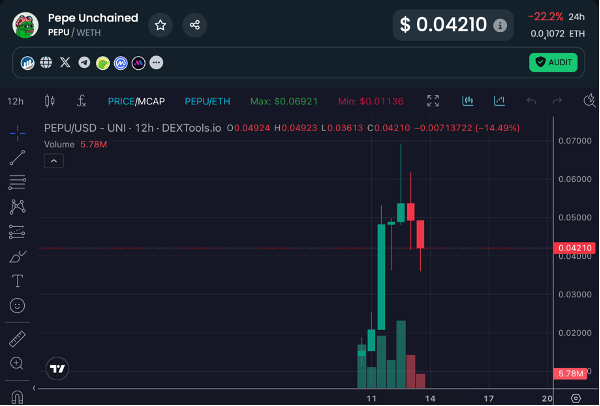The image size is (600, 406).
Task: Click the -22.2% 24h change value
Action: tap(545, 16)
